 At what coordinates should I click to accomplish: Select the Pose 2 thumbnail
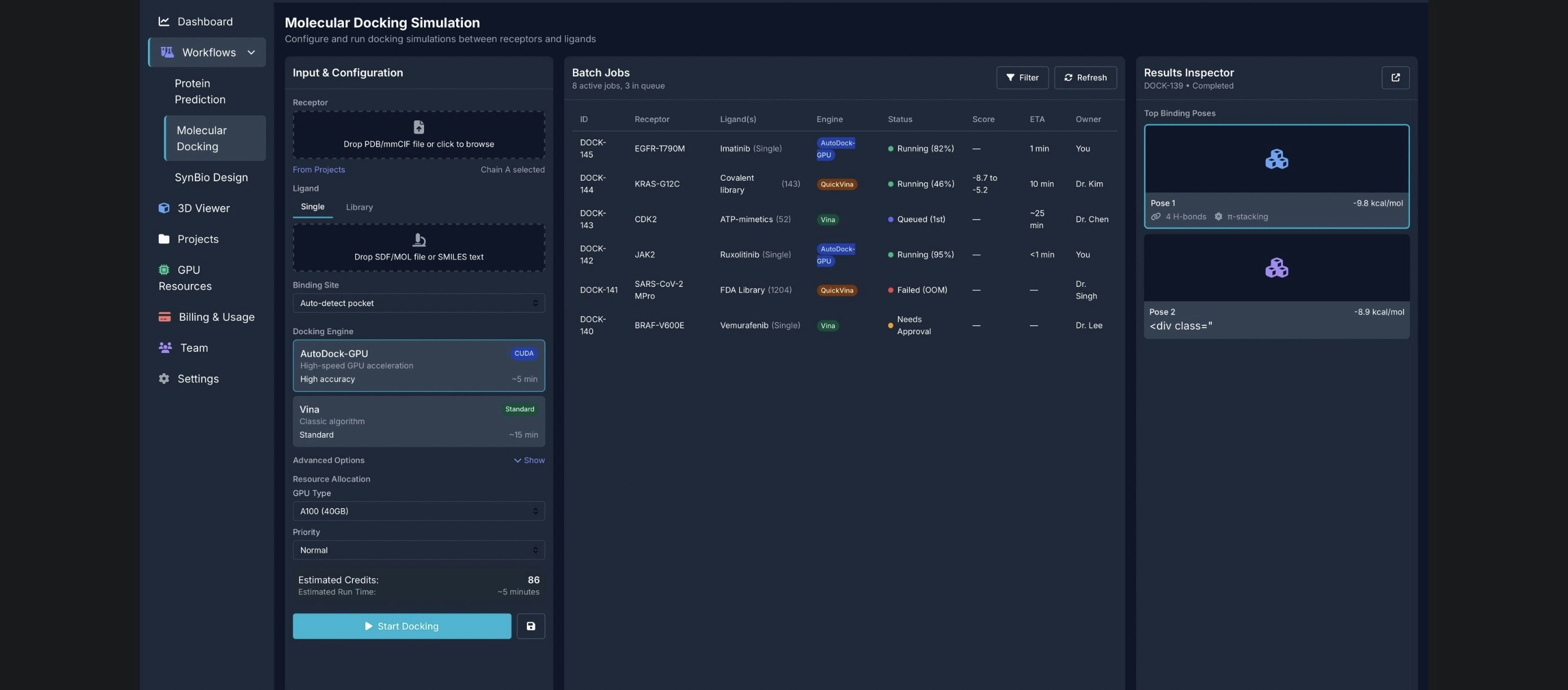1276,268
